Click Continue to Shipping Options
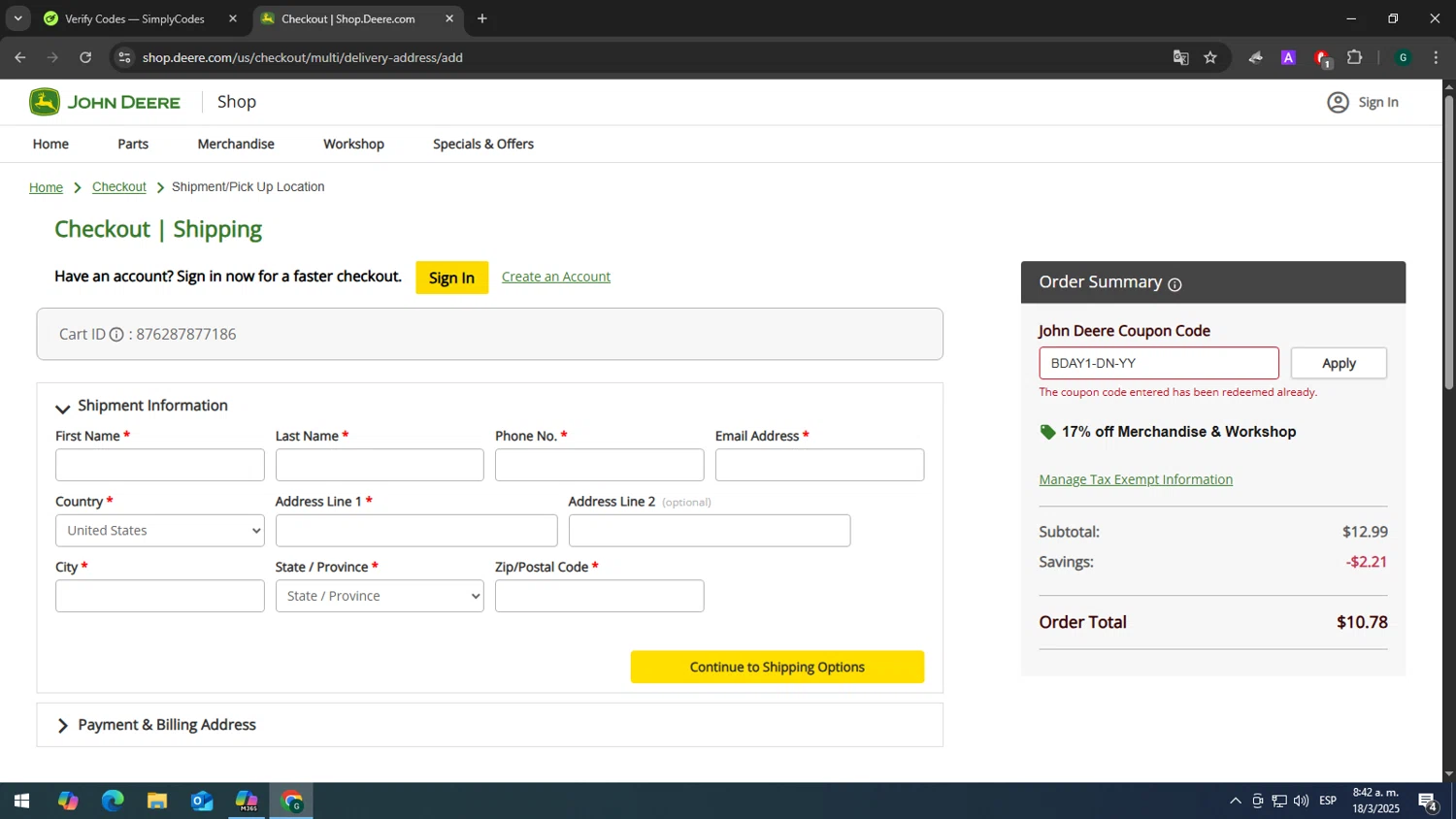The height and width of the screenshot is (819, 1456). [x=778, y=667]
